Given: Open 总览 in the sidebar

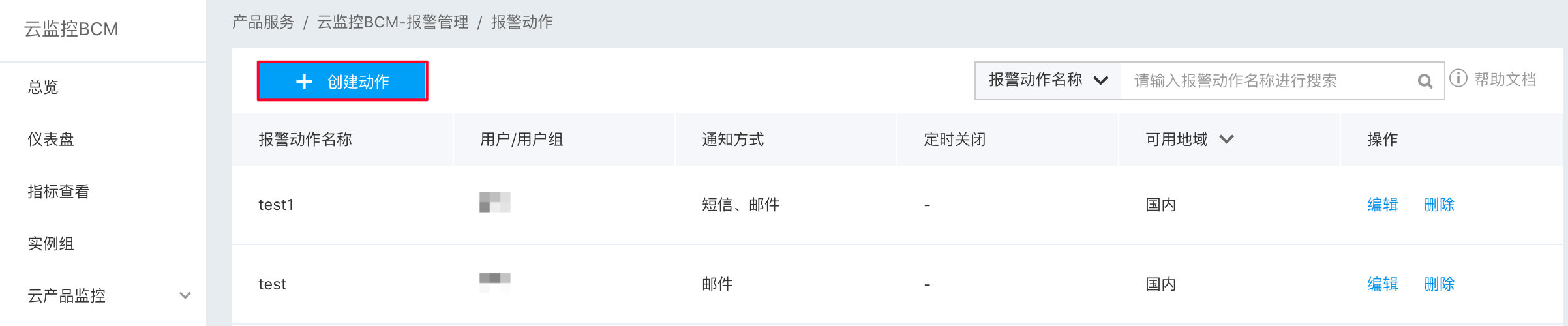Looking at the screenshot, I should (43, 87).
